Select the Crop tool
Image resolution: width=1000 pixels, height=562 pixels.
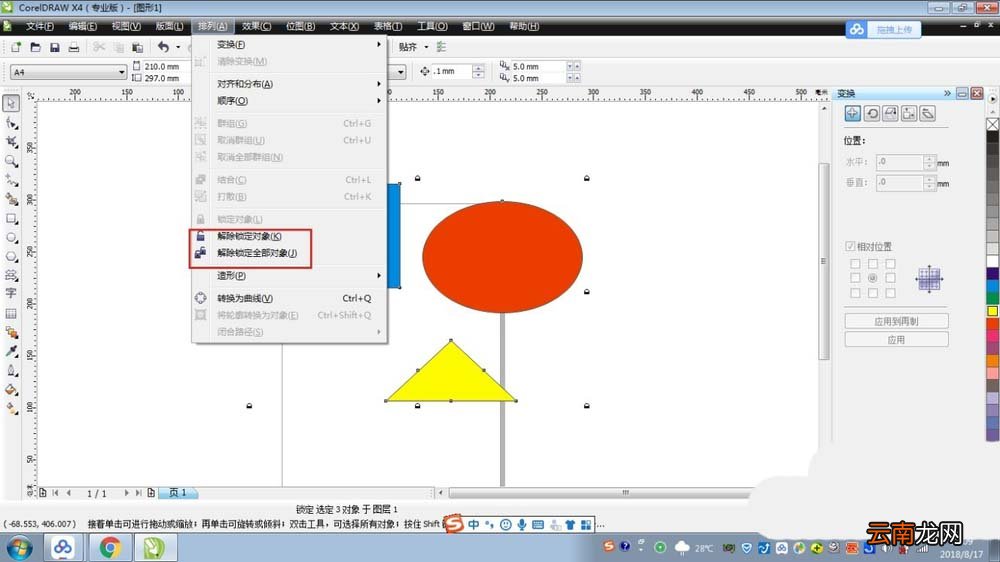click(x=11, y=142)
